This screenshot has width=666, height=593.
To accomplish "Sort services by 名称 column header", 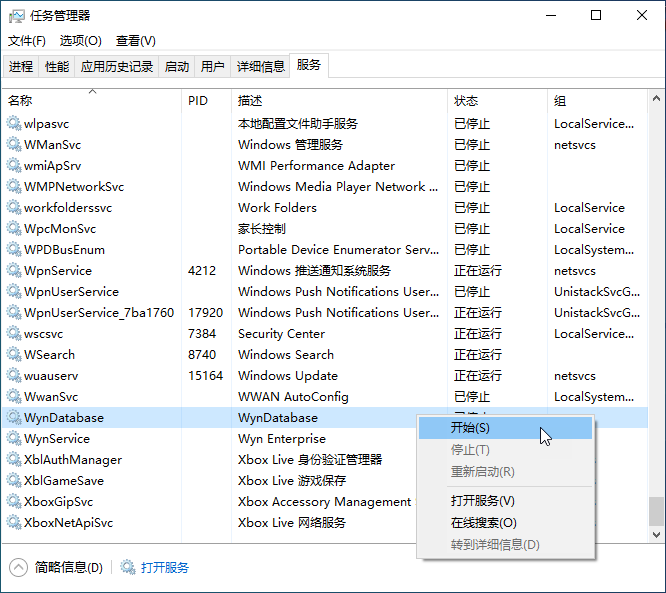I will point(20,101).
